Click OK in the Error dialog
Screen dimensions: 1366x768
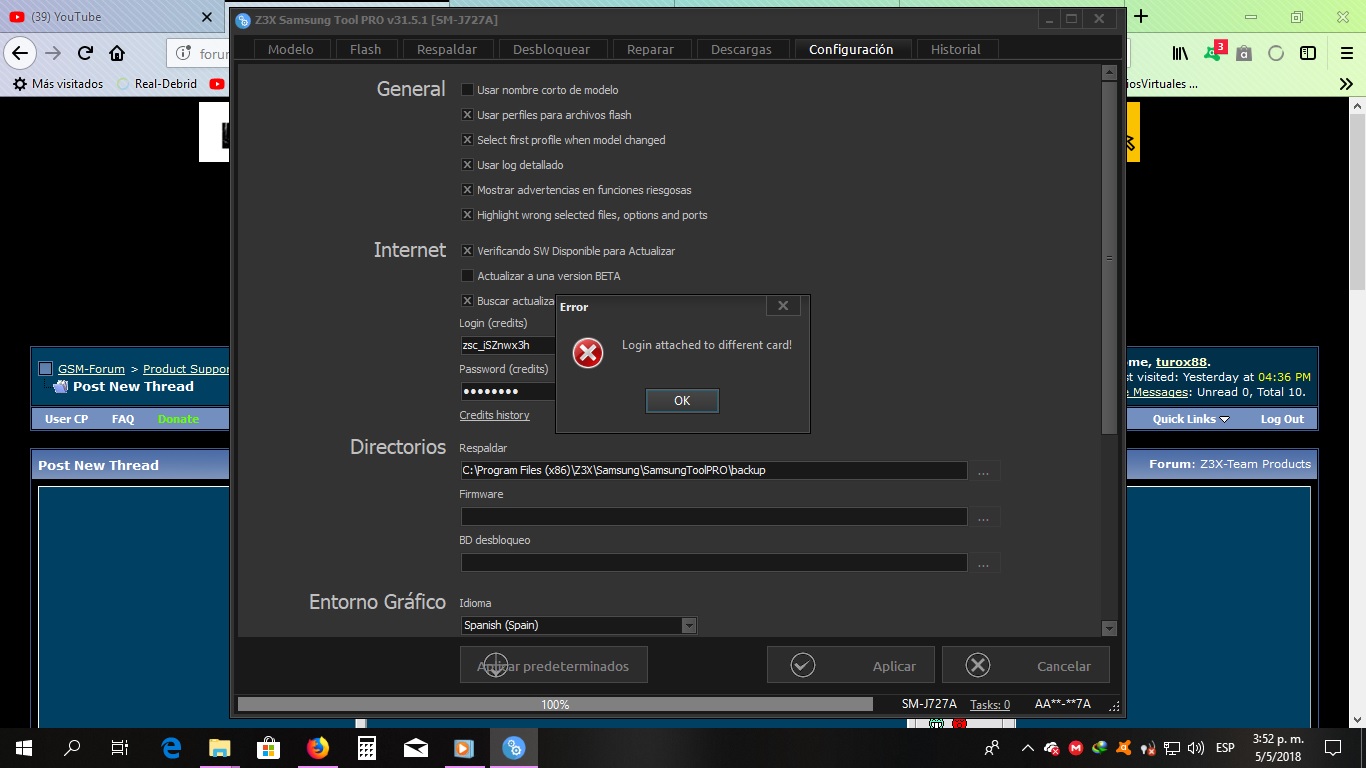point(682,400)
